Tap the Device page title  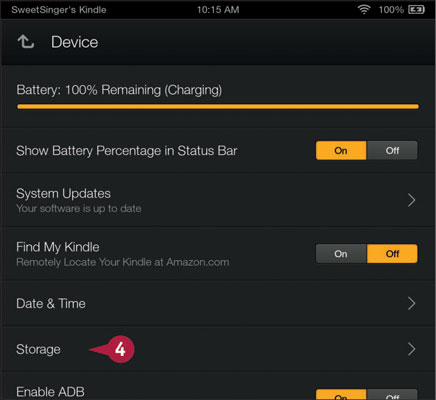coord(74,42)
